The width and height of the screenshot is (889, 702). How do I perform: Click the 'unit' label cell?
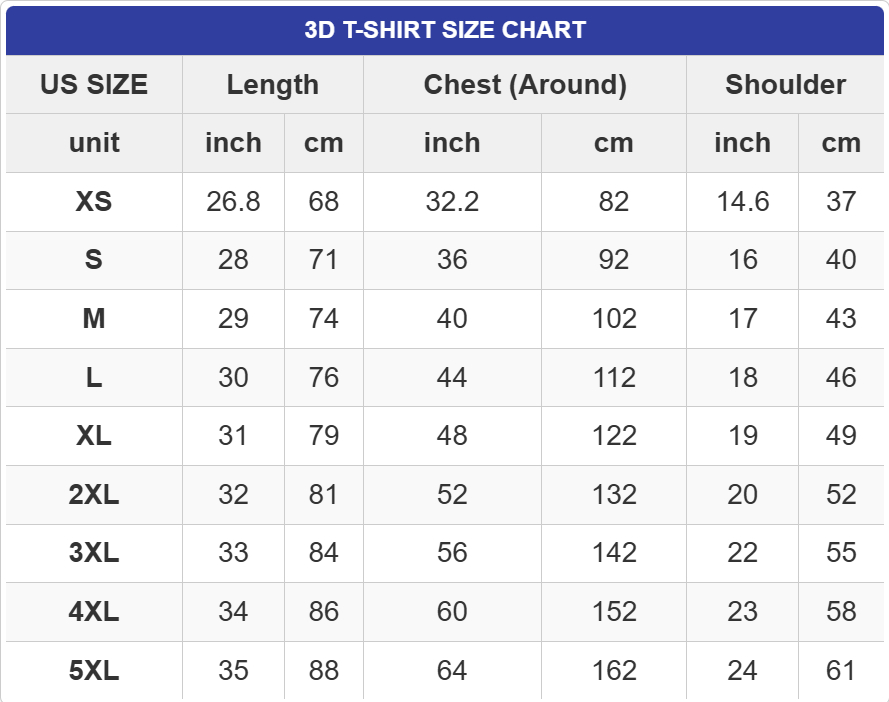[94, 143]
